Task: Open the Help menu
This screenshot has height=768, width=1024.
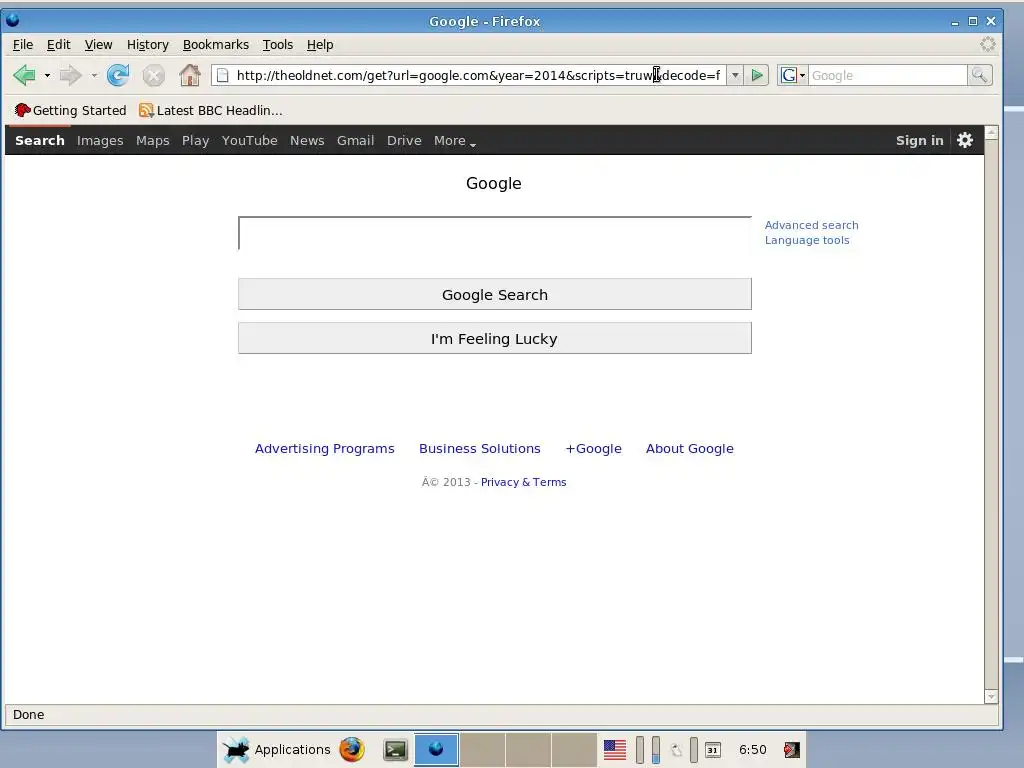Action: [x=320, y=44]
